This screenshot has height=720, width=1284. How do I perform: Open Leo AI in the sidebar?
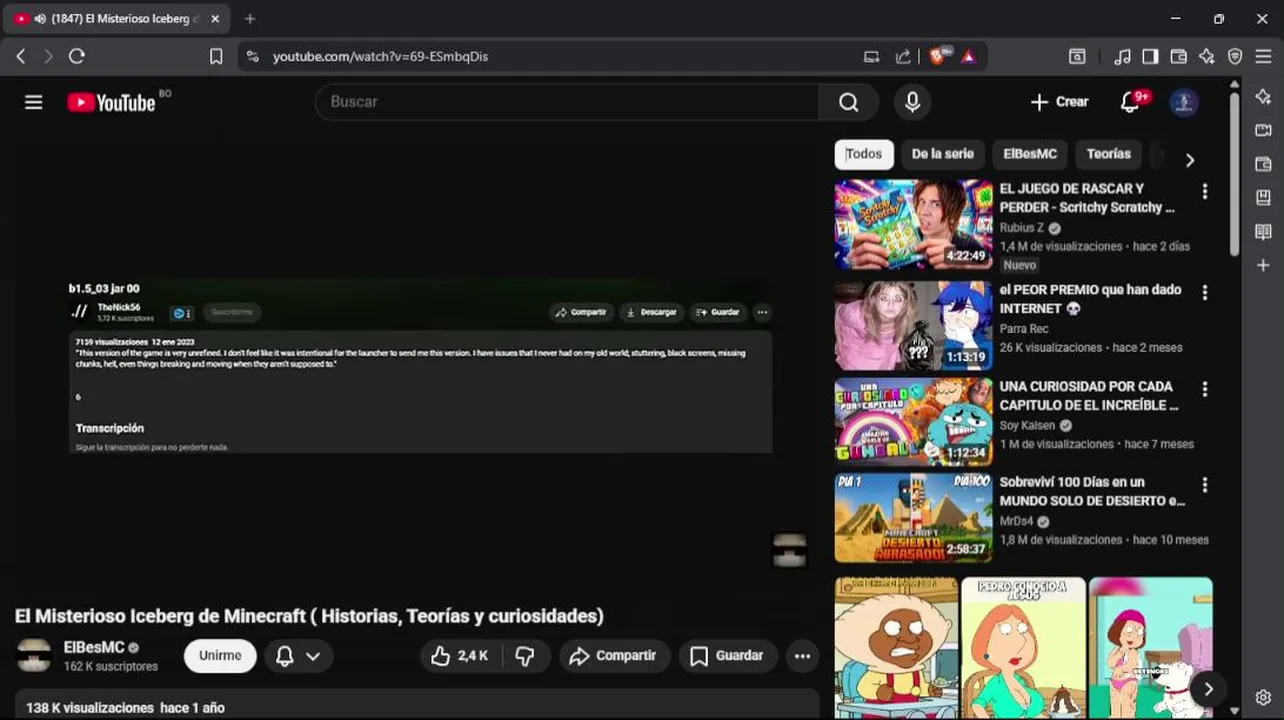1263,97
